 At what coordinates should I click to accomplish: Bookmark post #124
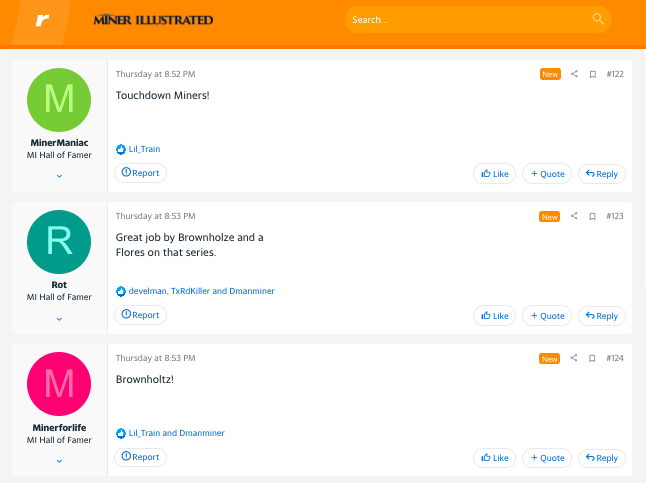click(592, 358)
